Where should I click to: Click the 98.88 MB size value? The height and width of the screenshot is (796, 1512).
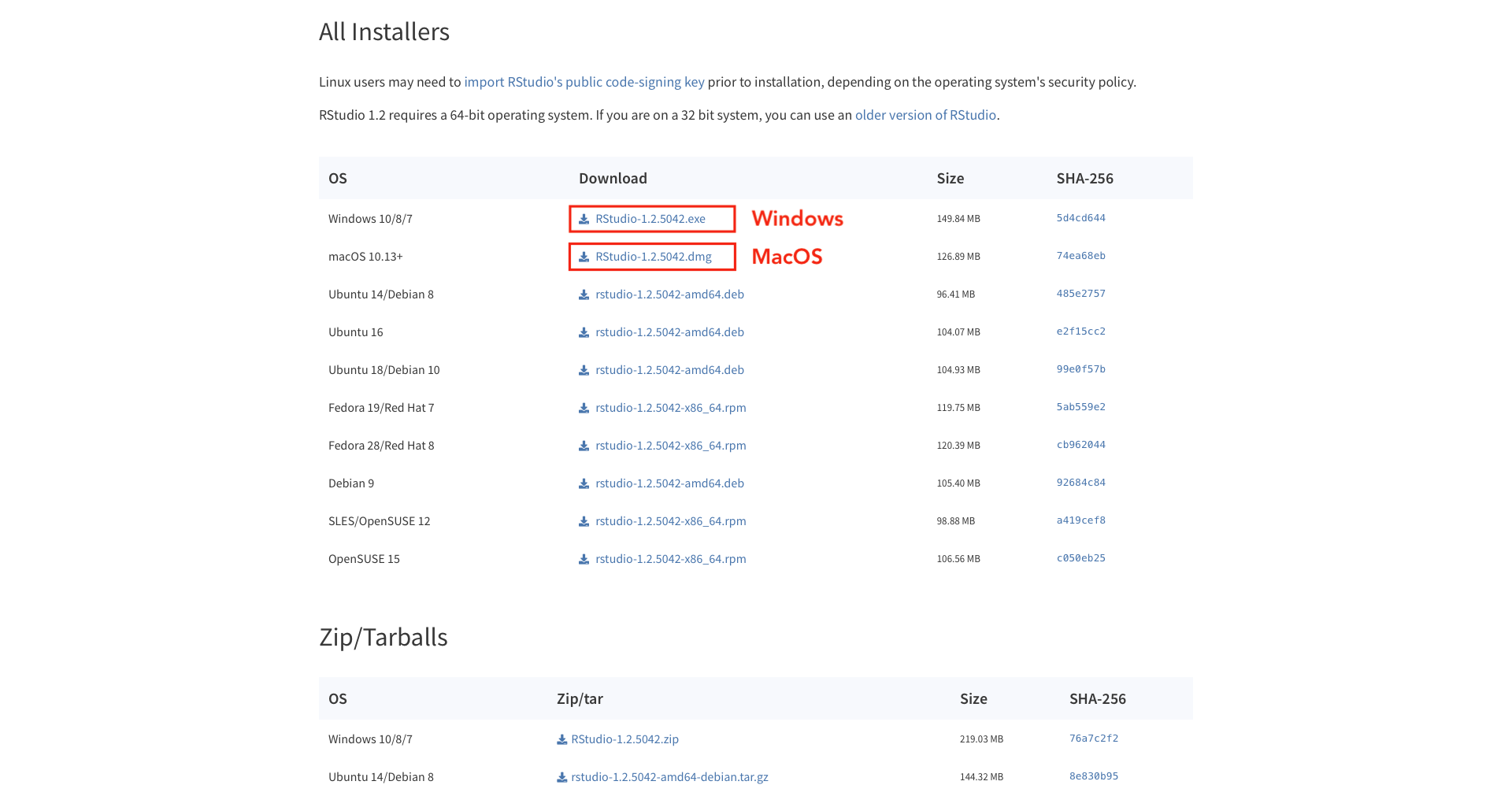pyautogui.click(x=955, y=521)
